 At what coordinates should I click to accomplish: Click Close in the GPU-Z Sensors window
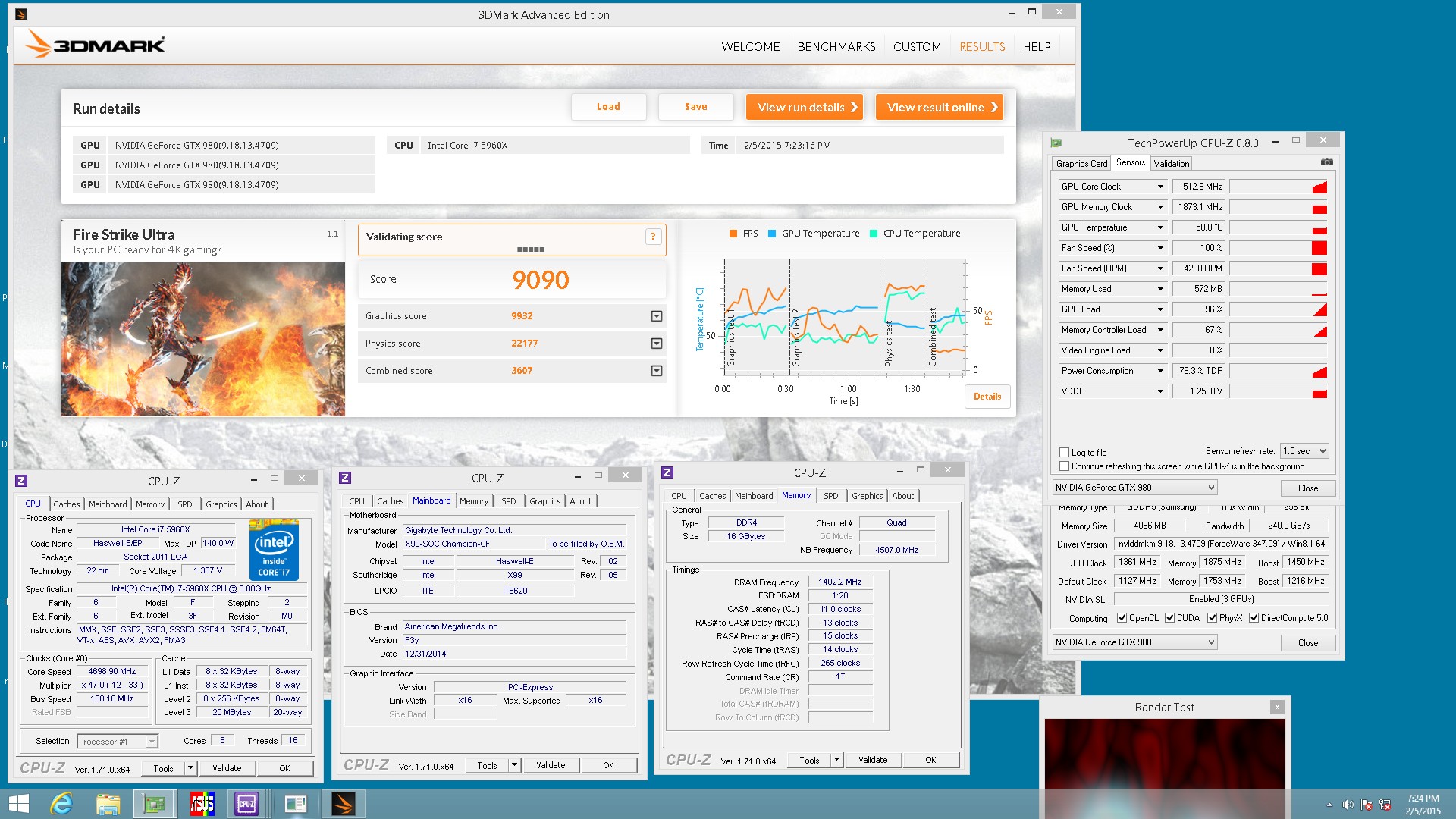[x=1307, y=488]
